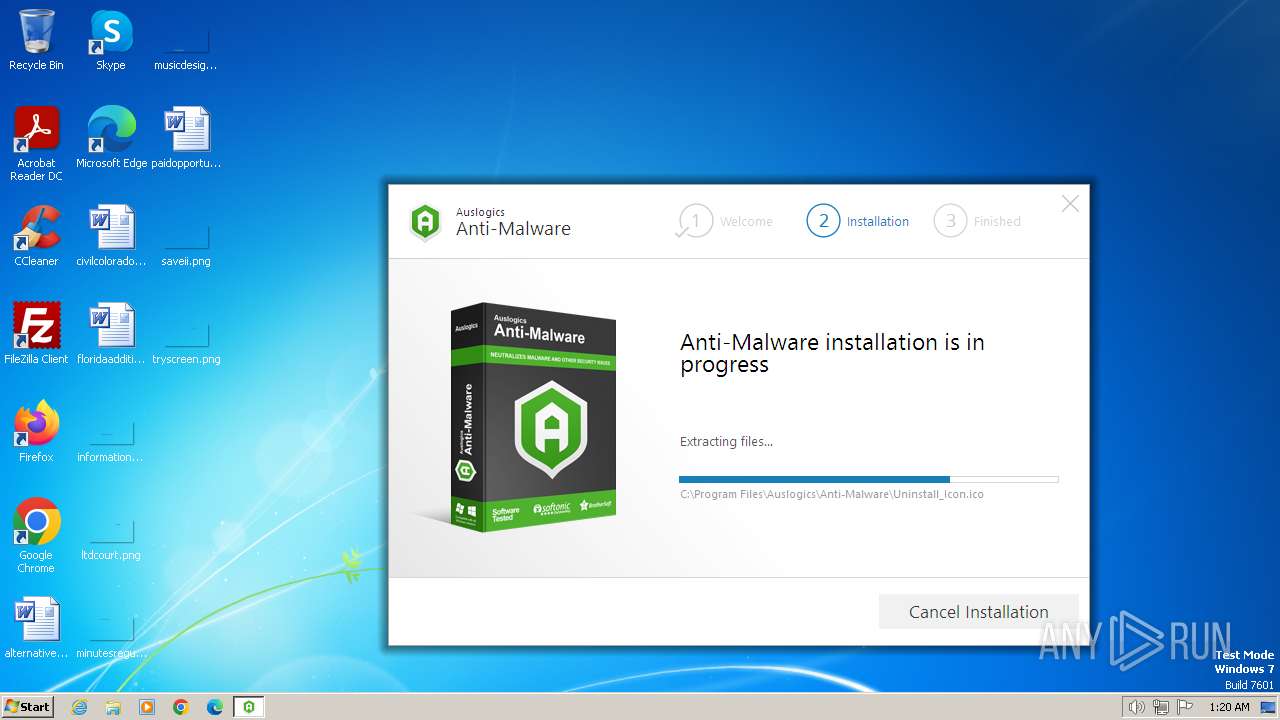1280x720 pixels.
Task: Open volume control in system tray
Action: click(x=1136, y=707)
